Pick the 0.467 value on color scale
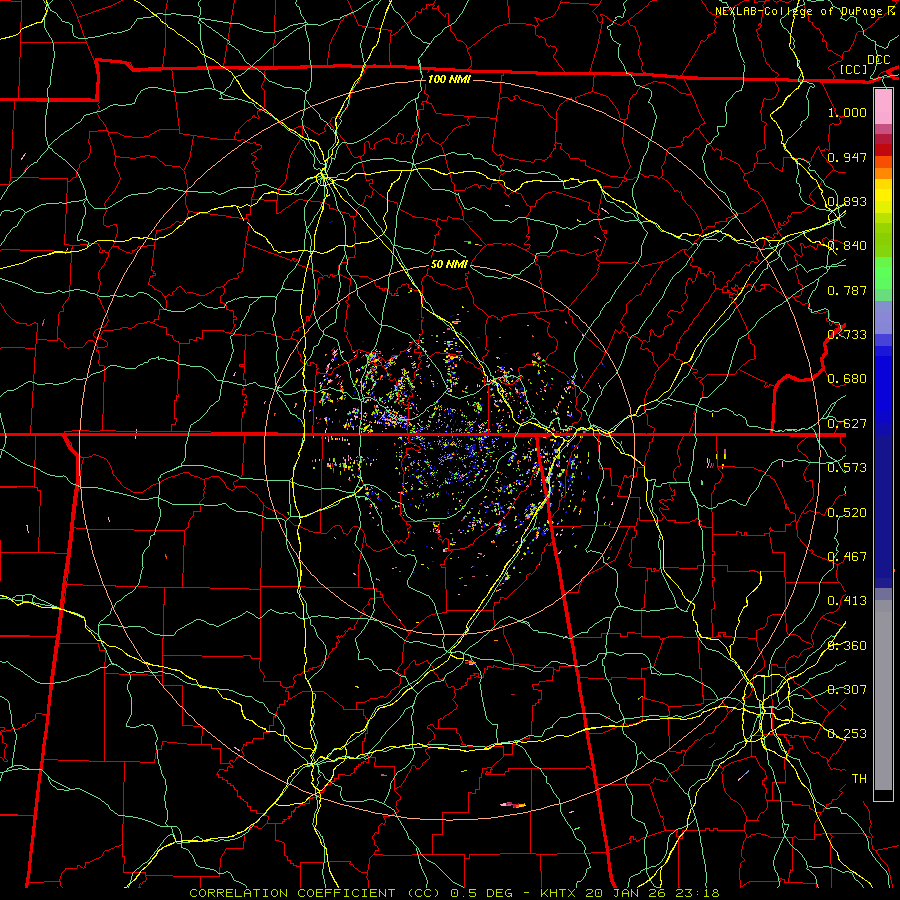 click(x=847, y=557)
